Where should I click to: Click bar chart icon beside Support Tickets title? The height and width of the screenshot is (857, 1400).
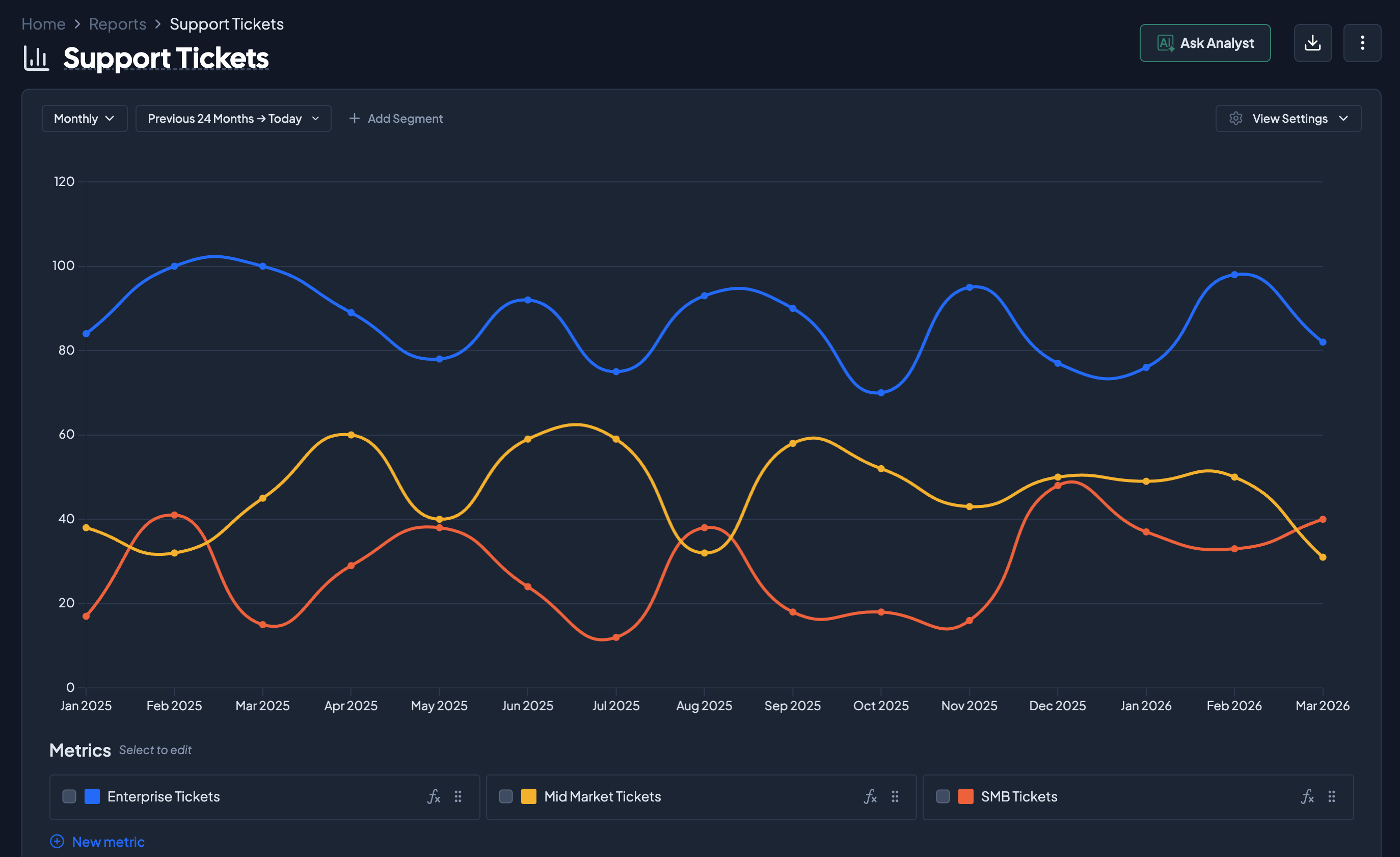click(36, 59)
